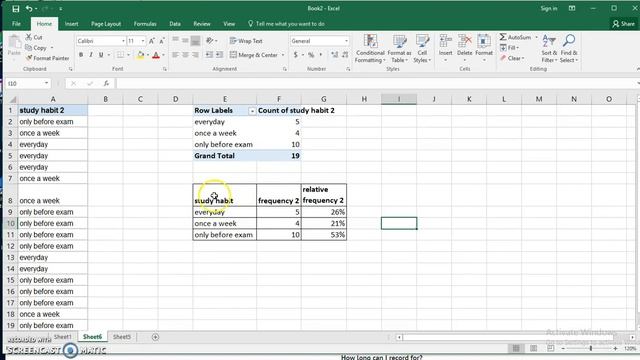Image resolution: width=640 pixels, height=360 pixels.
Task: Switch to the Insert ribbon tab
Action: tap(71, 24)
